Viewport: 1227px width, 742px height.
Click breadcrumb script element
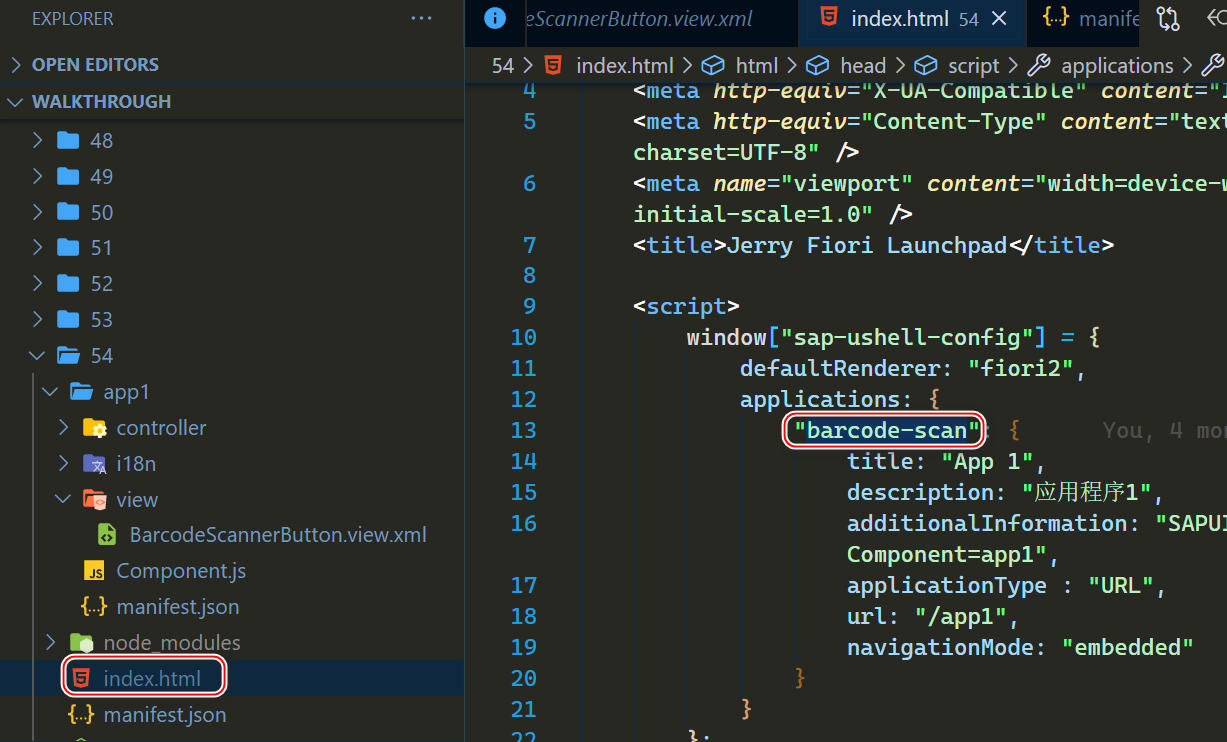coord(974,66)
